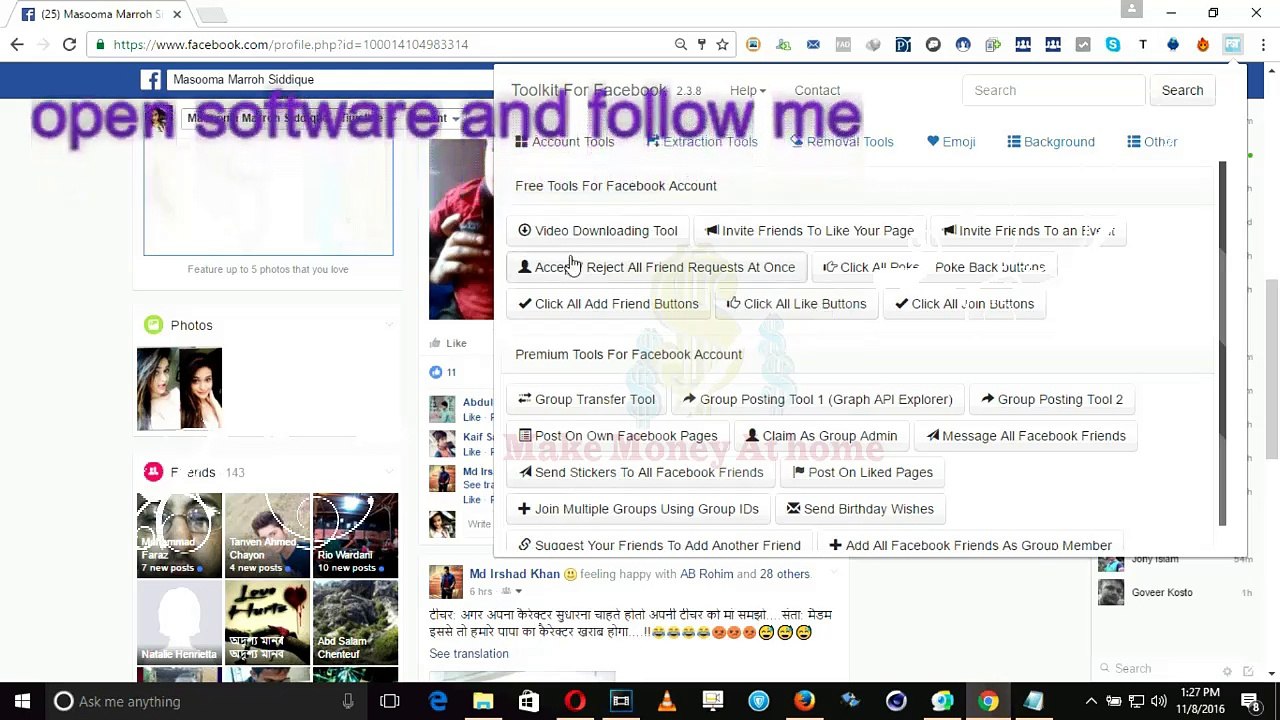The height and width of the screenshot is (720, 1280).
Task: Click the zoom magnifier icon in address bar
Action: pyautogui.click(x=681, y=44)
